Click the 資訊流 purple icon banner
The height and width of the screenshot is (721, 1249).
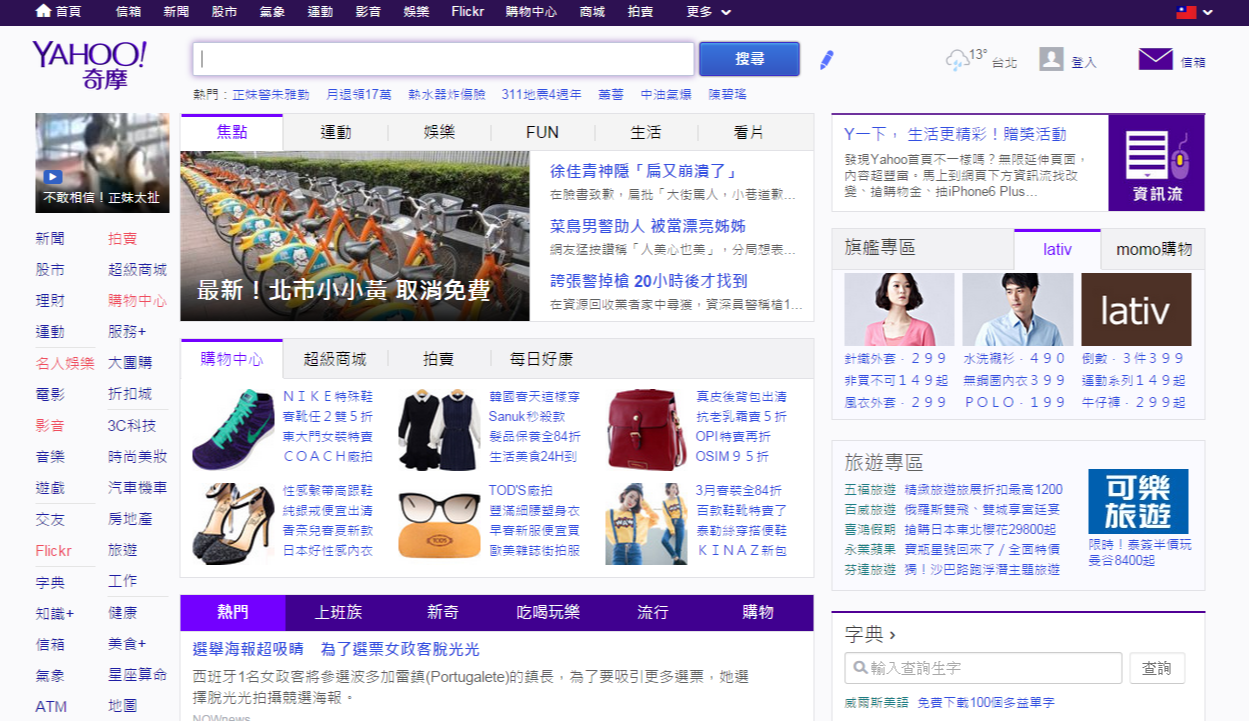point(1156,162)
